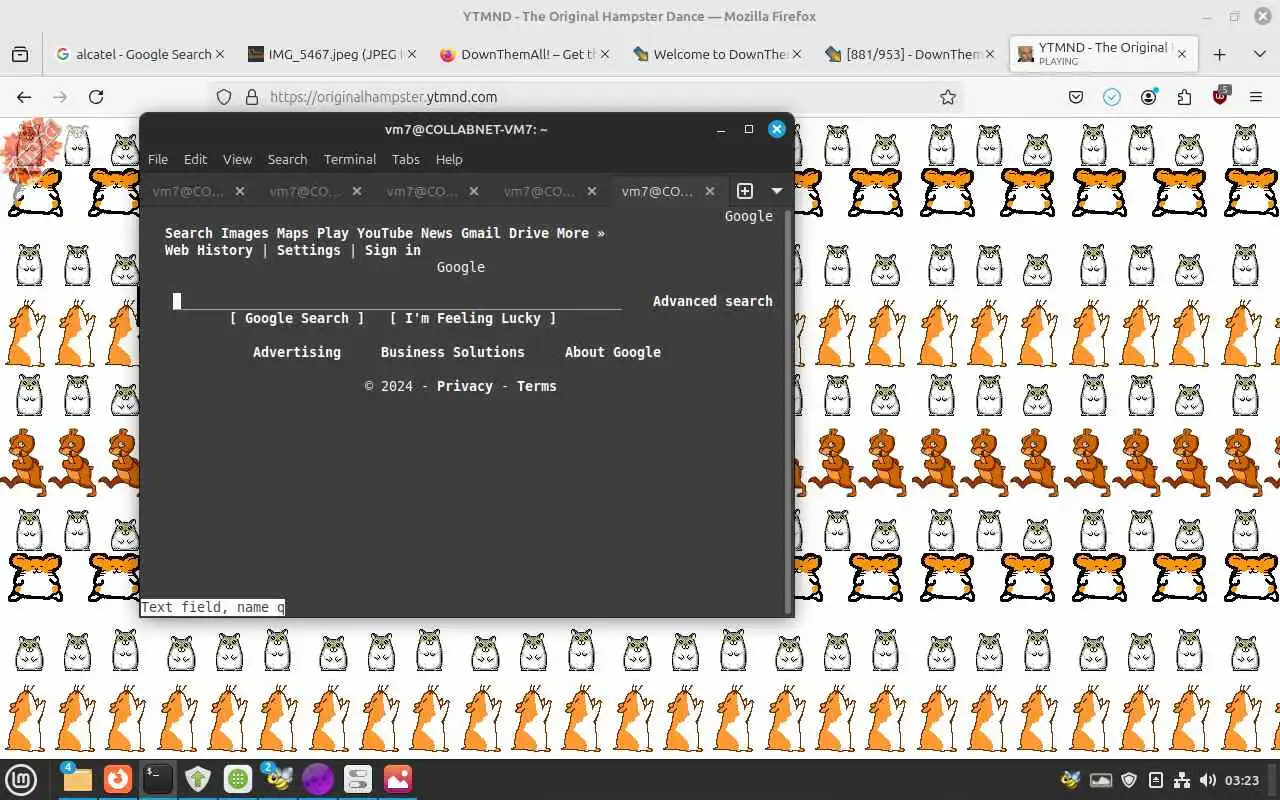Open the volume speaker tray icon
The image size is (1280, 800).
click(x=1207, y=780)
